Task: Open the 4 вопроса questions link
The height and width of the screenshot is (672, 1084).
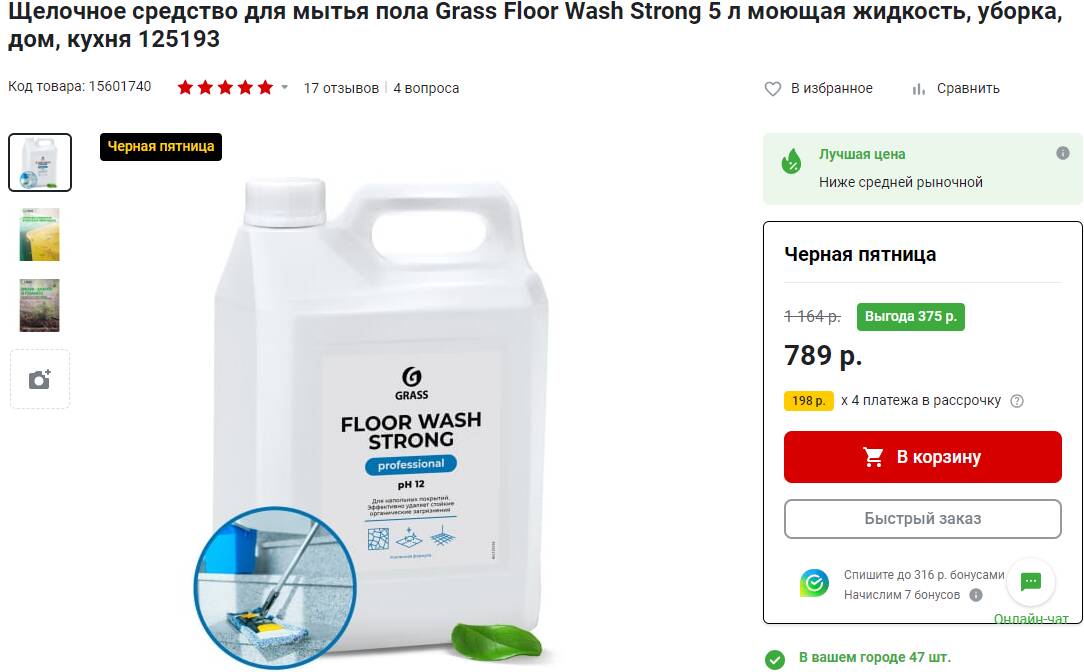Action: pyautogui.click(x=426, y=88)
